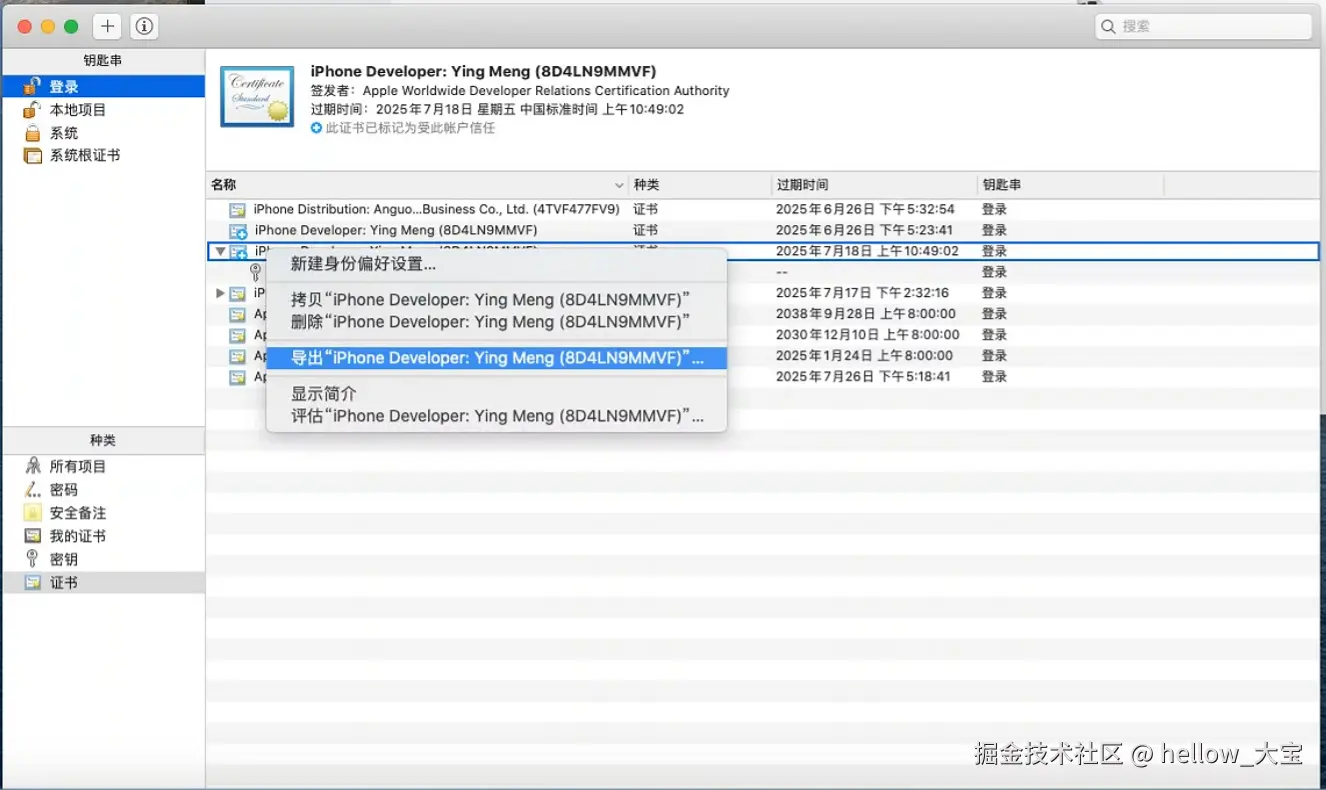This screenshot has height=790, width=1326.
Task: Click certificate icon of the 2025年7月17日 row
Action: click(x=238, y=293)
